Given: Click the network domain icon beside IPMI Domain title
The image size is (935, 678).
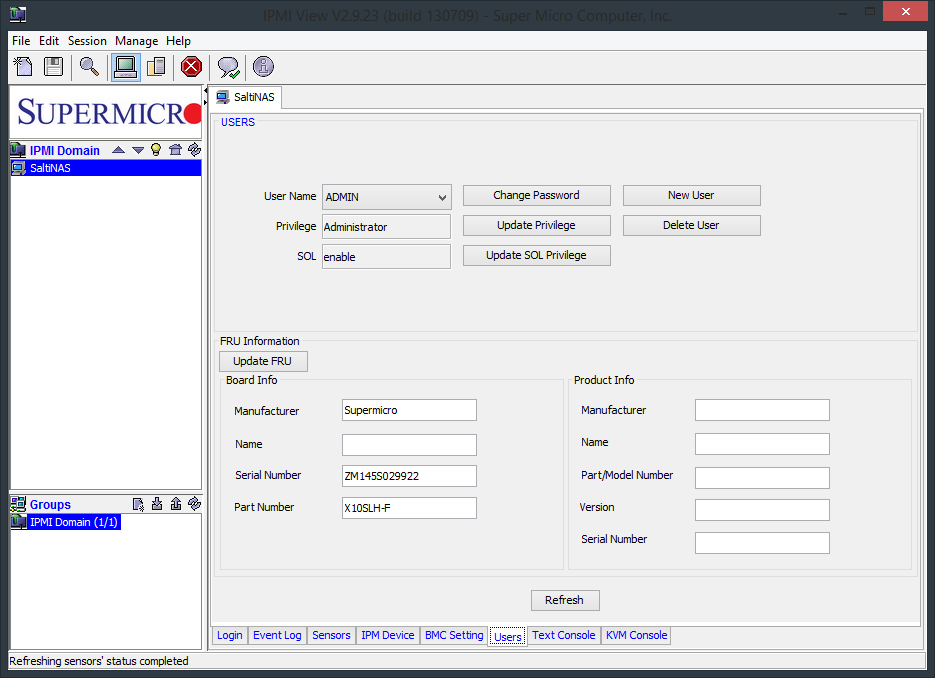Looking at the screenshot, I should coord(18,150).
